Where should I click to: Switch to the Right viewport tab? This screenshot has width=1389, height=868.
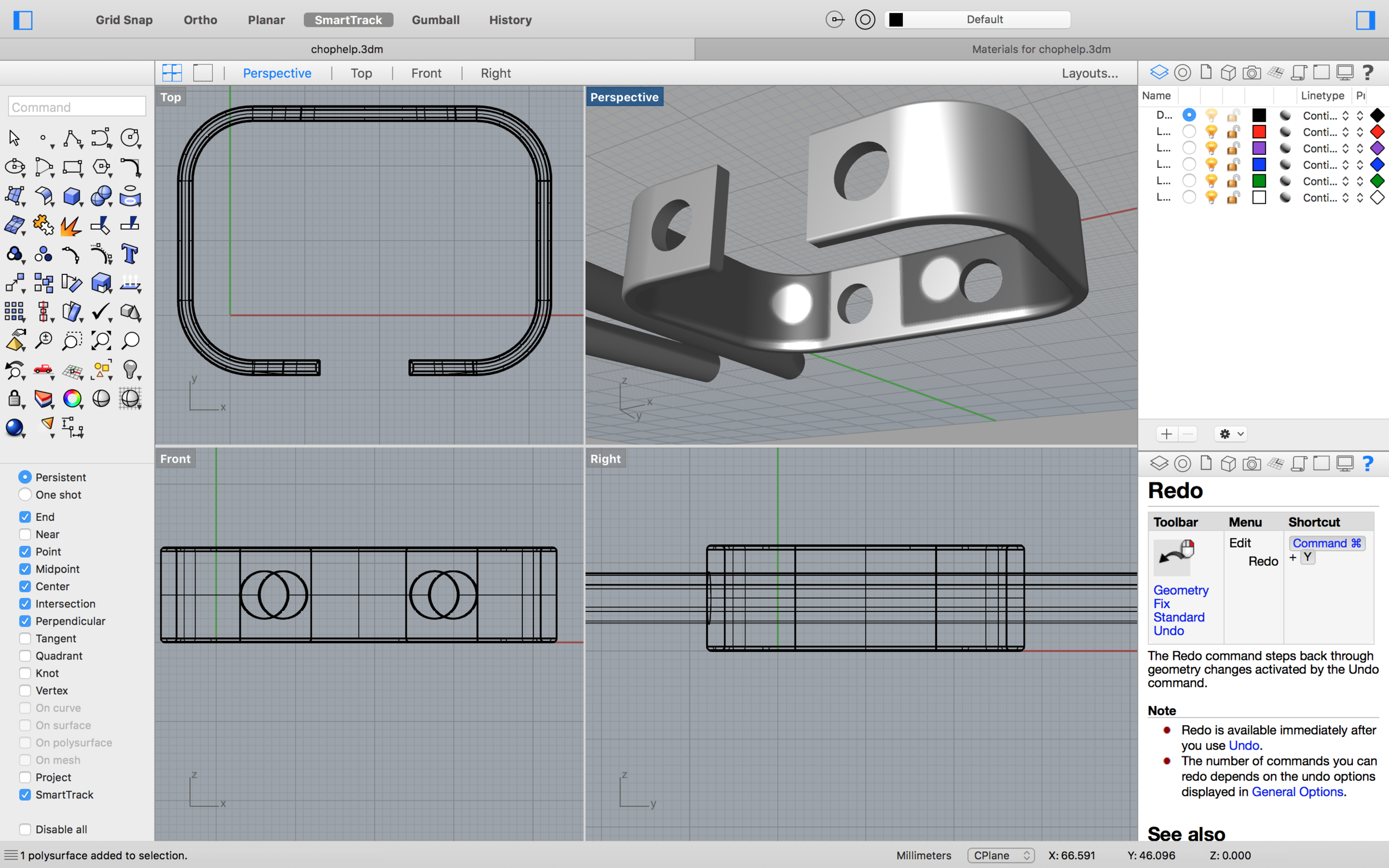tap(496, 73)
